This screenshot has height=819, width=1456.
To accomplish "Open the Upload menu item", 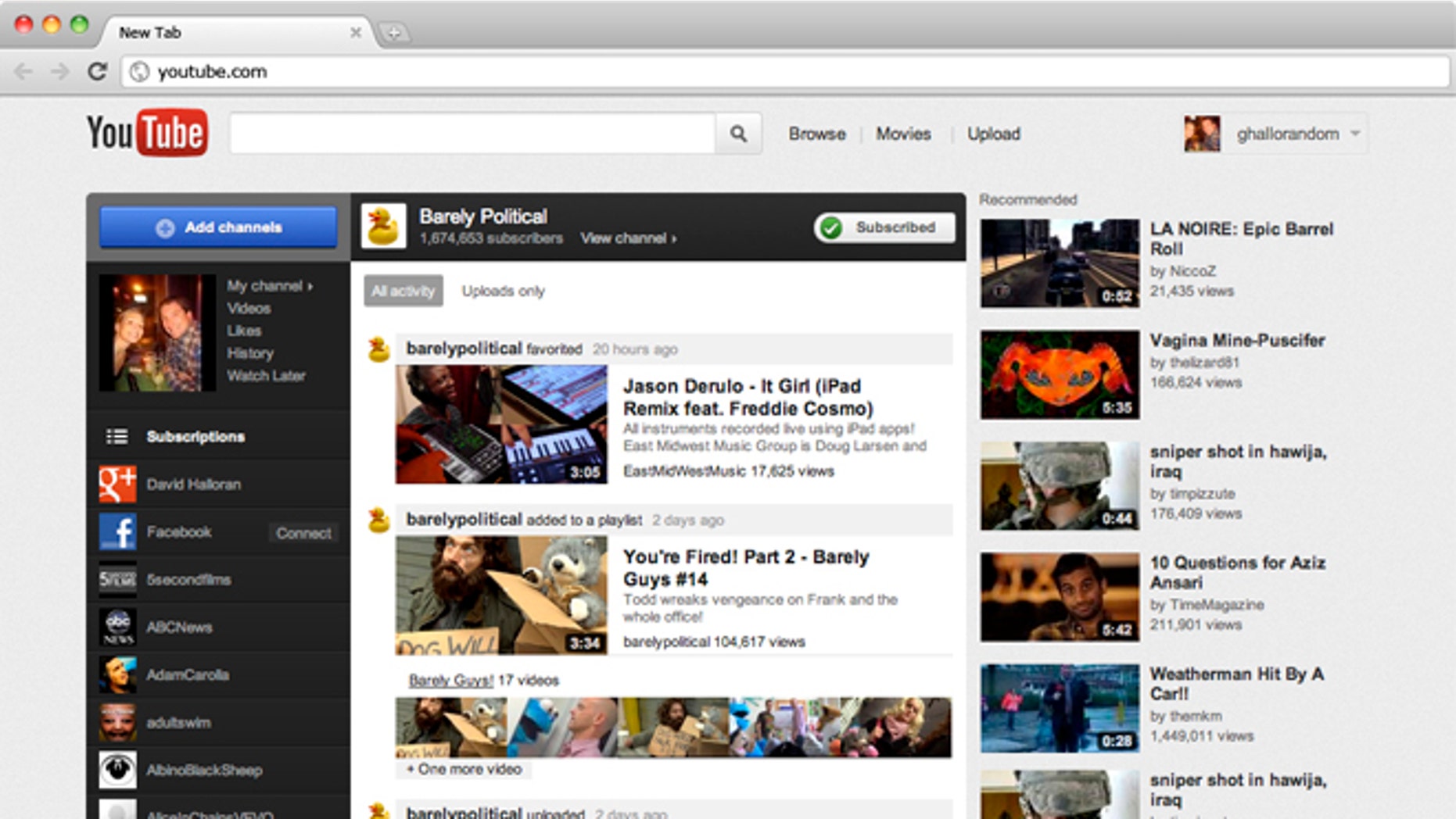I will [x=994, y=134].
